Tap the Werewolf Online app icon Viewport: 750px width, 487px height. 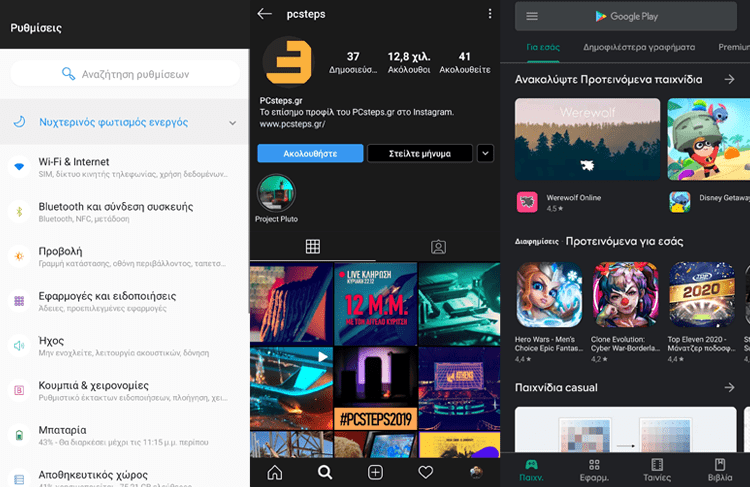[x=527, y=202]
